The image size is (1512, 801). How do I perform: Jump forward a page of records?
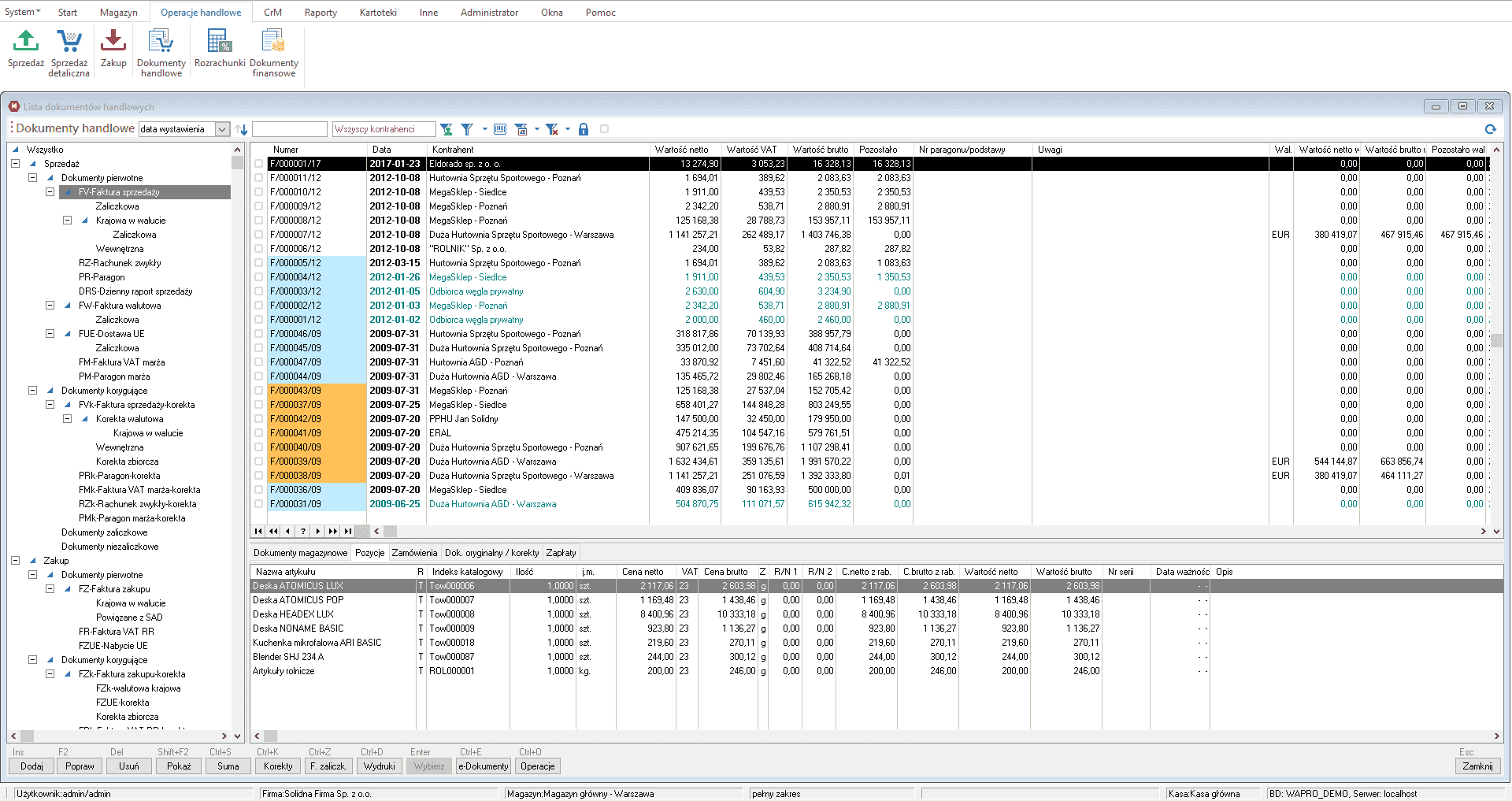(x=333, y=531)
